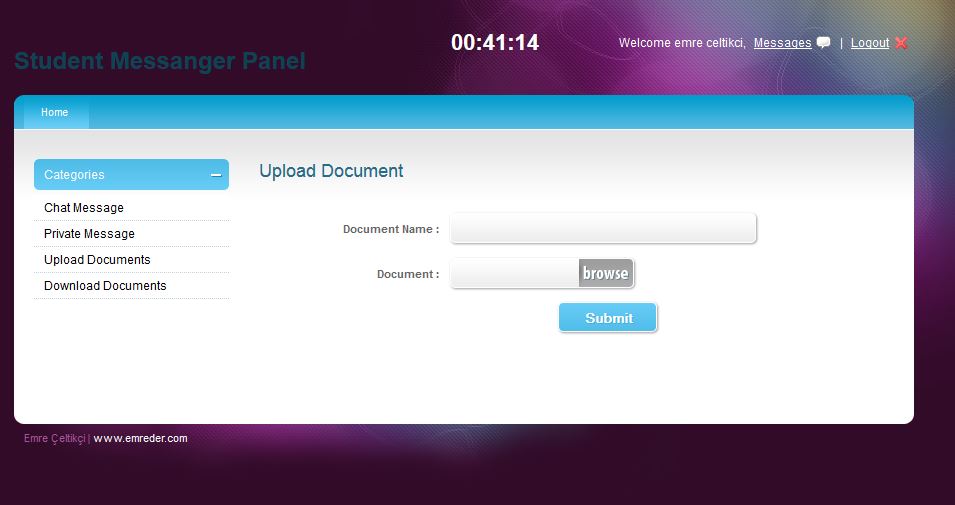955x505 pixels.
Task: Focus the Document Name text field
Action: coord(603,229)
